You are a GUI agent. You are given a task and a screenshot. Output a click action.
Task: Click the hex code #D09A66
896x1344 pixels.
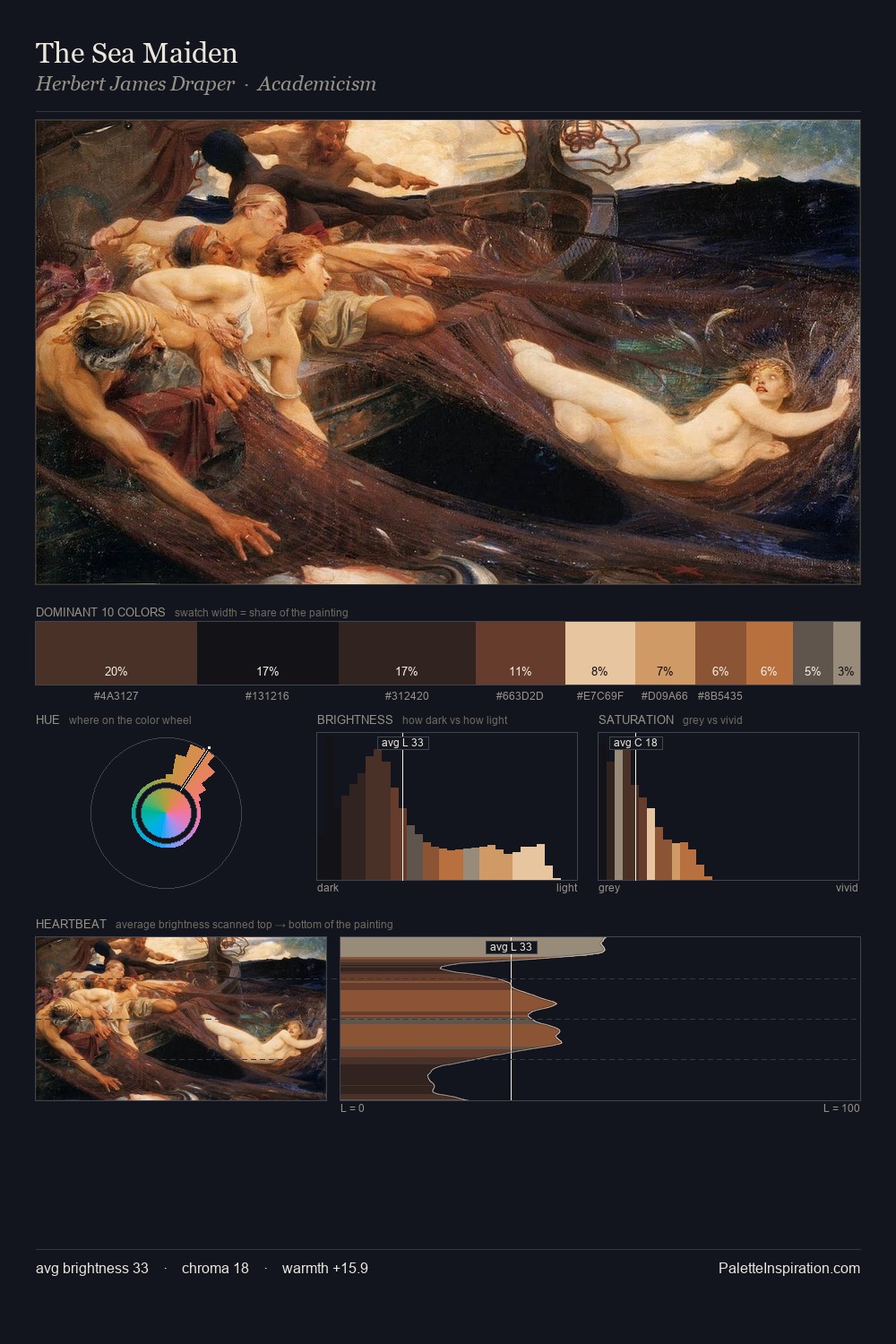(x=665, y=696)
